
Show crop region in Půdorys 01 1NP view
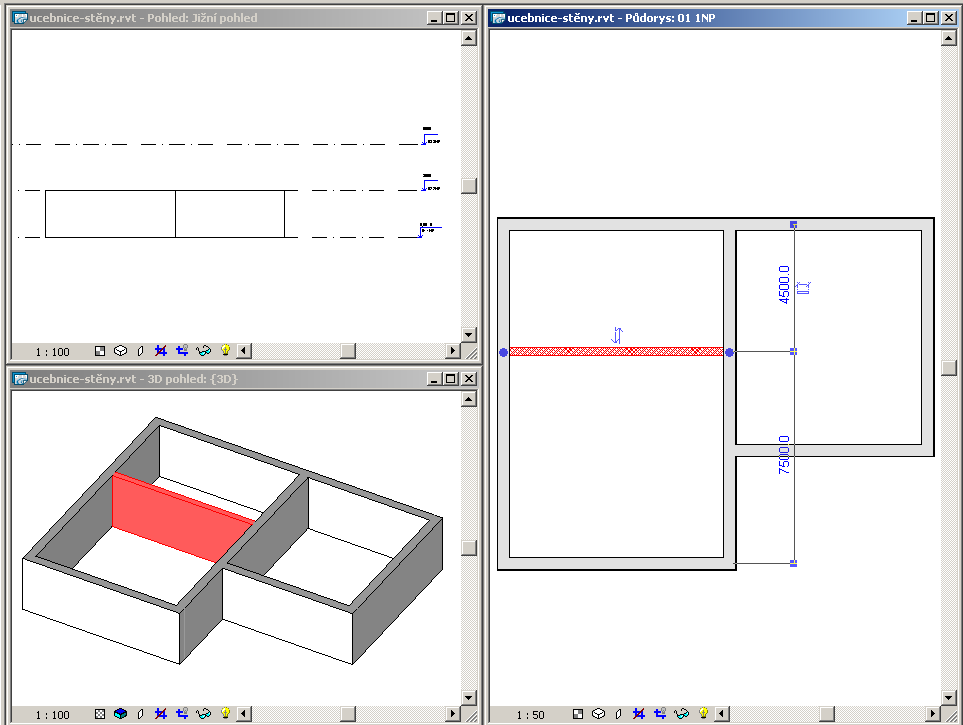[x=660, y=714]
